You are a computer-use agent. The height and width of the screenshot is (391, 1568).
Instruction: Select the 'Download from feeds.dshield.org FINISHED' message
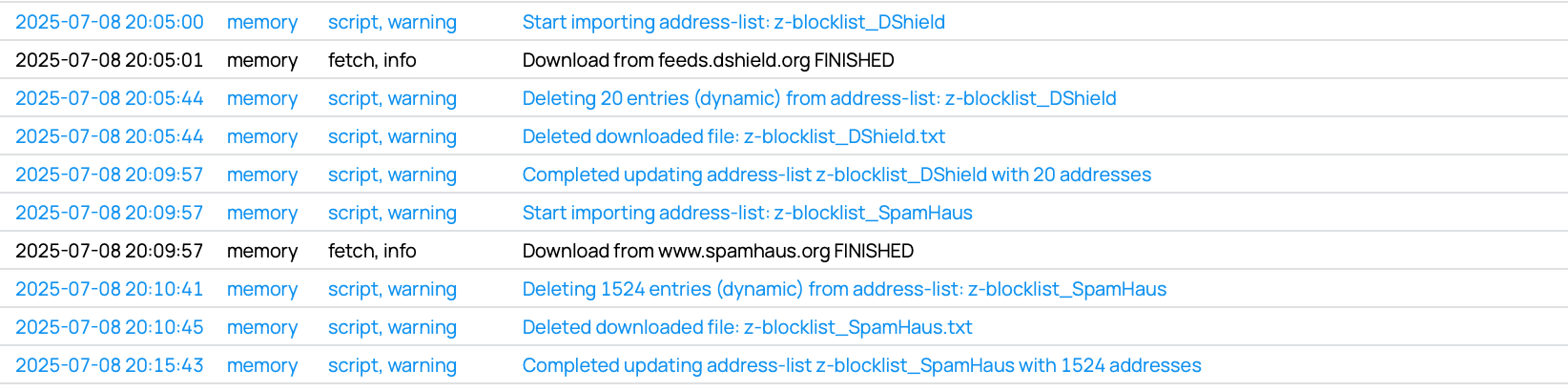[708, 60]
